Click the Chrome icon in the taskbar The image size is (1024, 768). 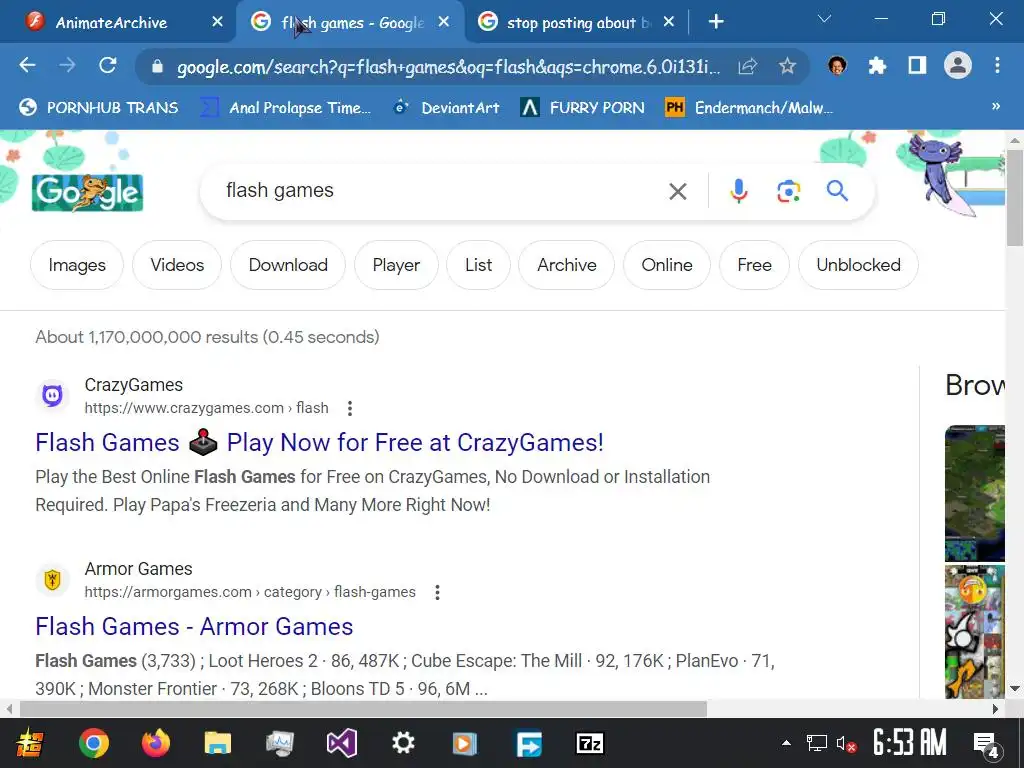point(93,743)
